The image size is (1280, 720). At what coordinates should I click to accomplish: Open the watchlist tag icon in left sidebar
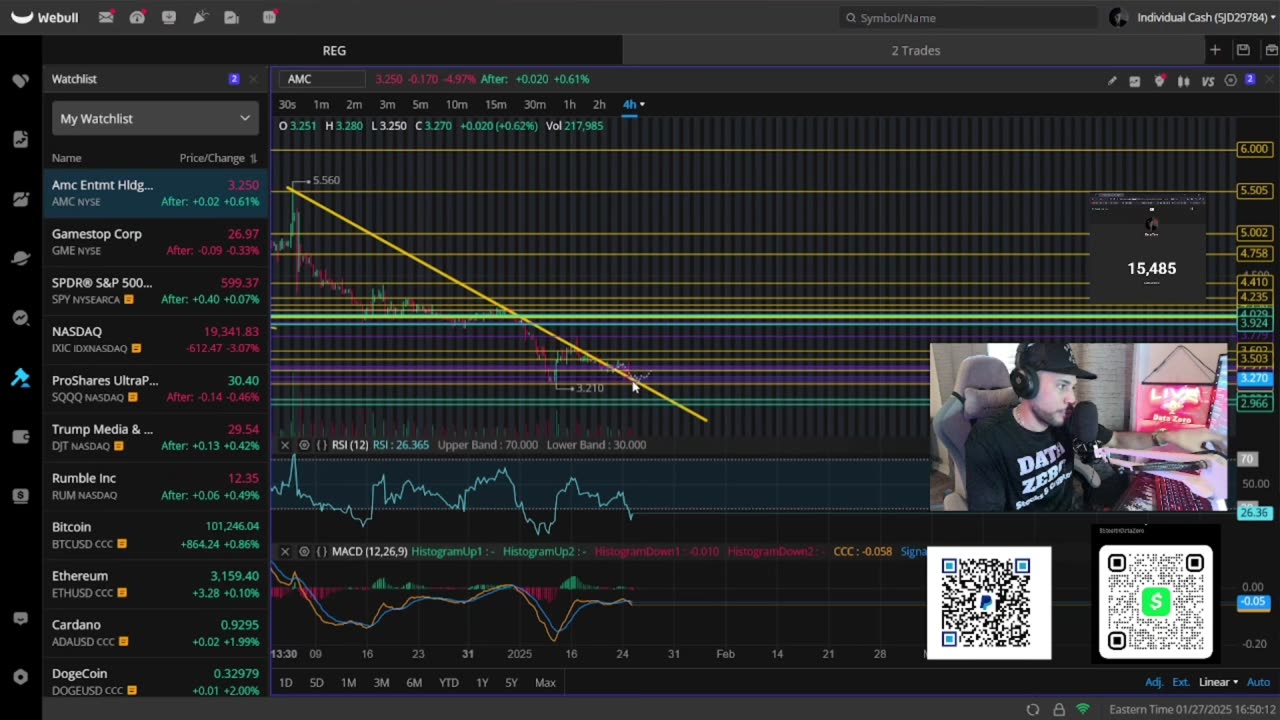tap(21, 80)
